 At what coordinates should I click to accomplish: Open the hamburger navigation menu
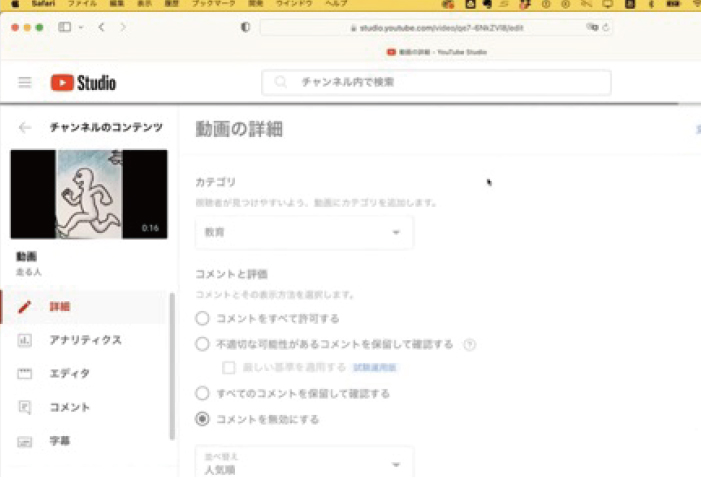25,83
